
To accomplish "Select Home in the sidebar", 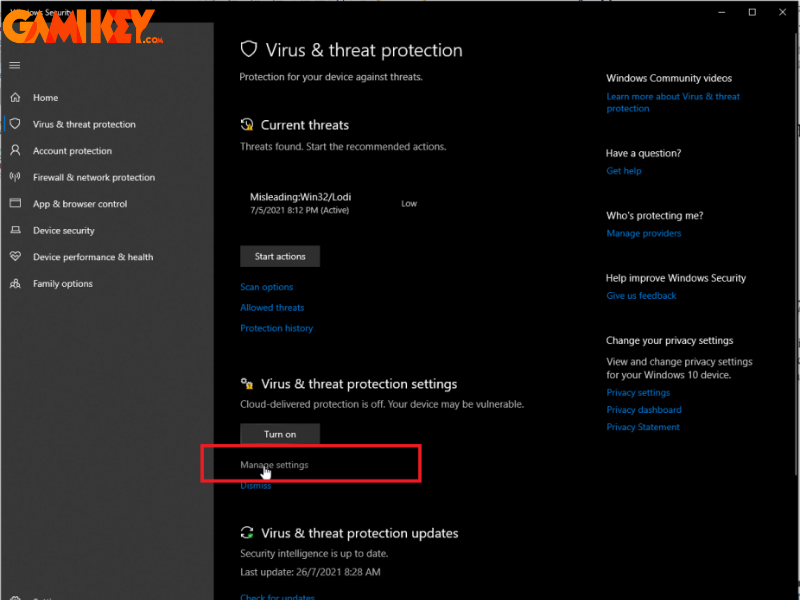I will coord(46,97).
